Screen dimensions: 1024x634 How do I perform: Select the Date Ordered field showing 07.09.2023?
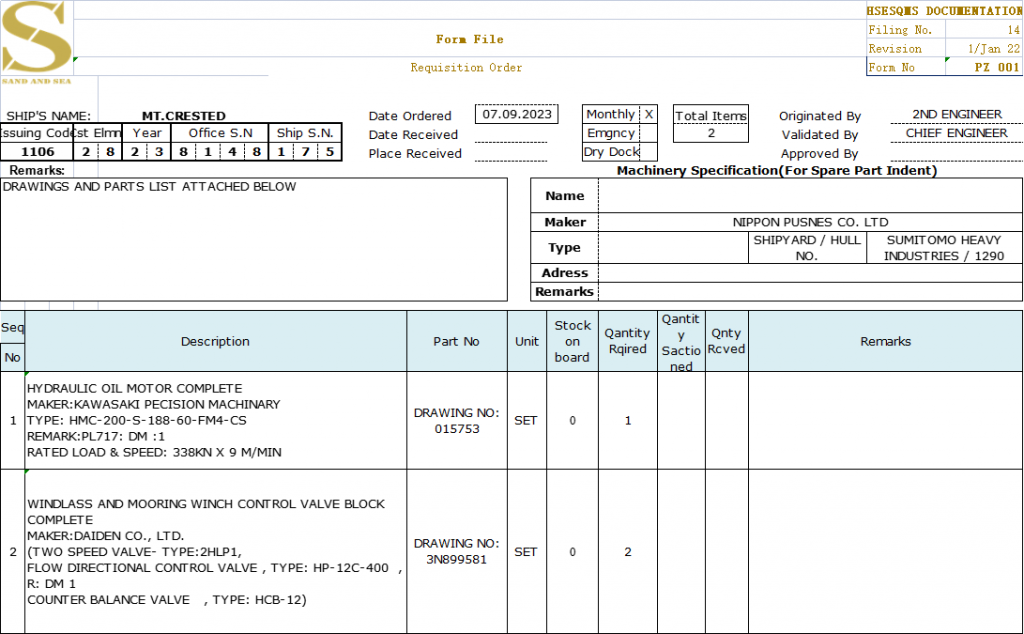[516, 114]
